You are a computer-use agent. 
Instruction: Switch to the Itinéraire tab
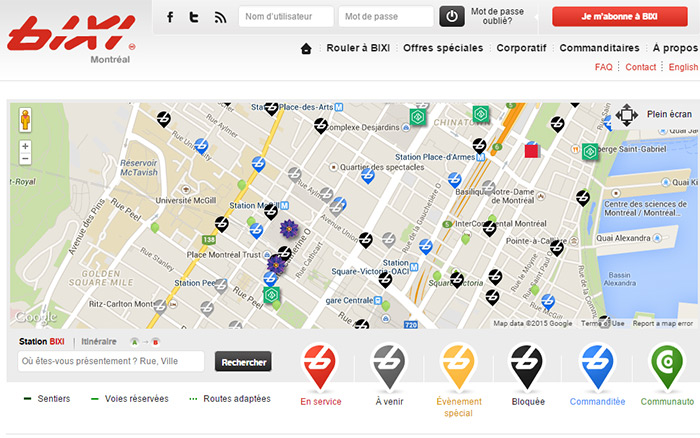pyautogui.click(x=99, y=342)
